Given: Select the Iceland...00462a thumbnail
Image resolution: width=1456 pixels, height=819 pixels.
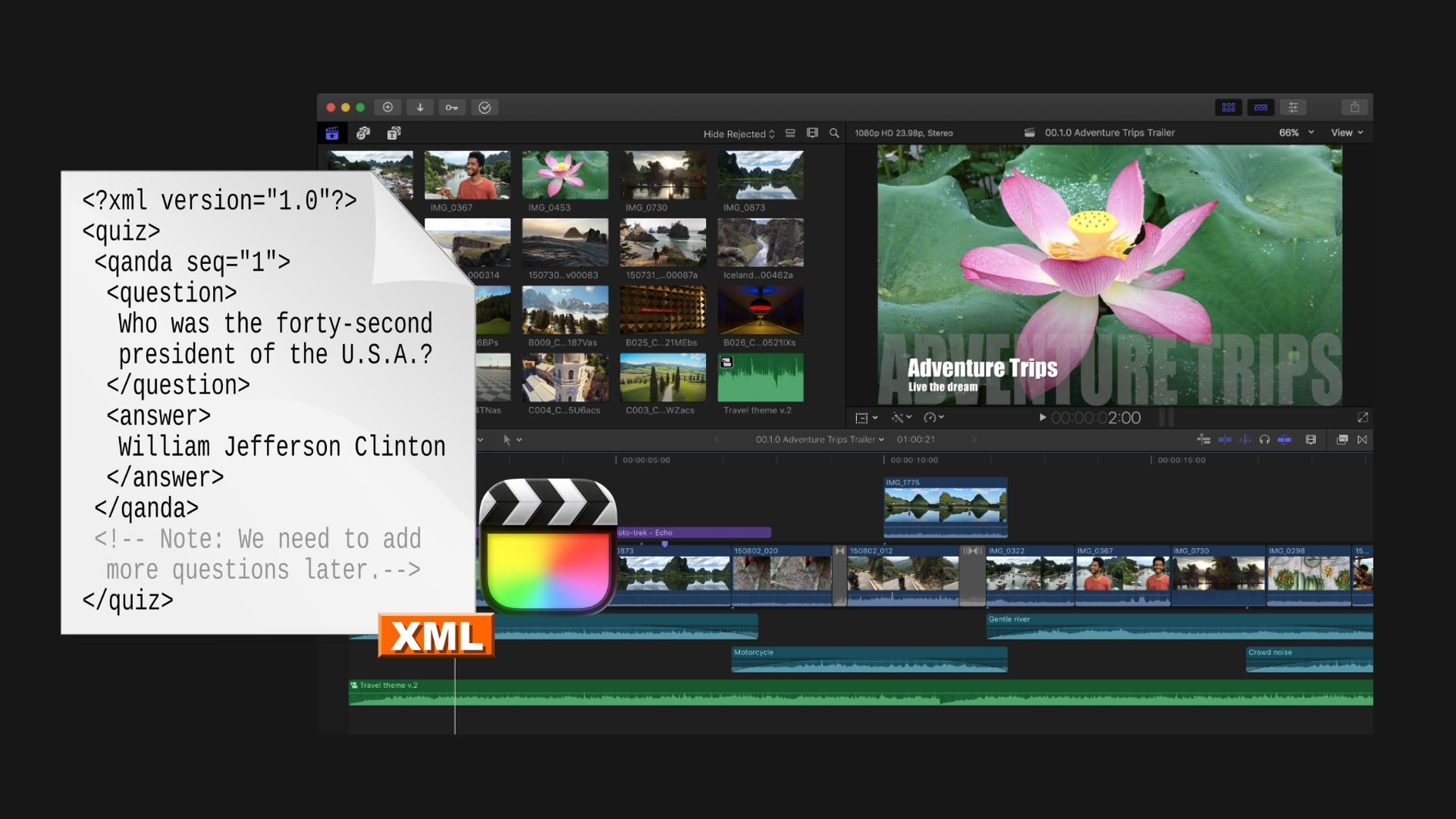Looking at the screenshot, I should pos(761,243).
